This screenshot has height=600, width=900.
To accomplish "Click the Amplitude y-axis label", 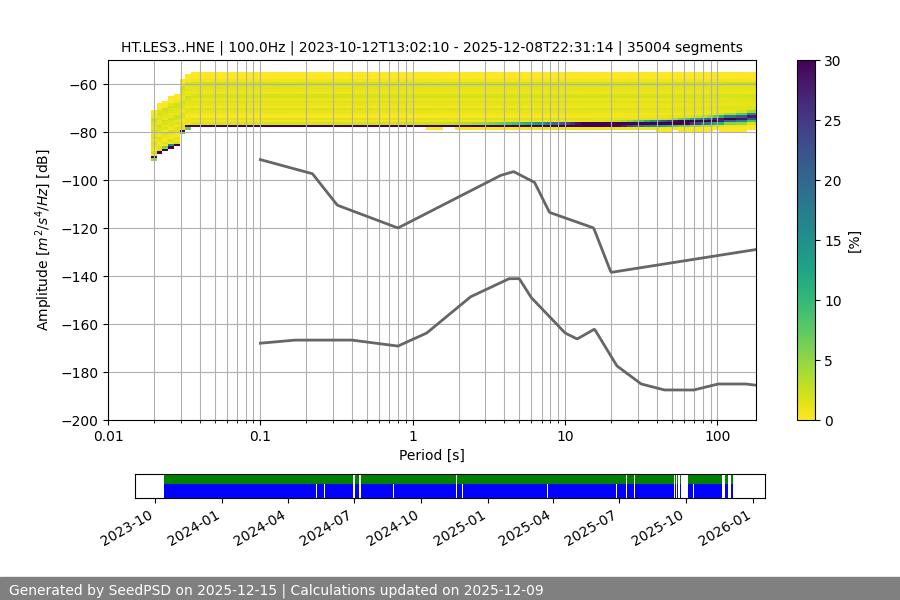I will (x=43, y=240).
